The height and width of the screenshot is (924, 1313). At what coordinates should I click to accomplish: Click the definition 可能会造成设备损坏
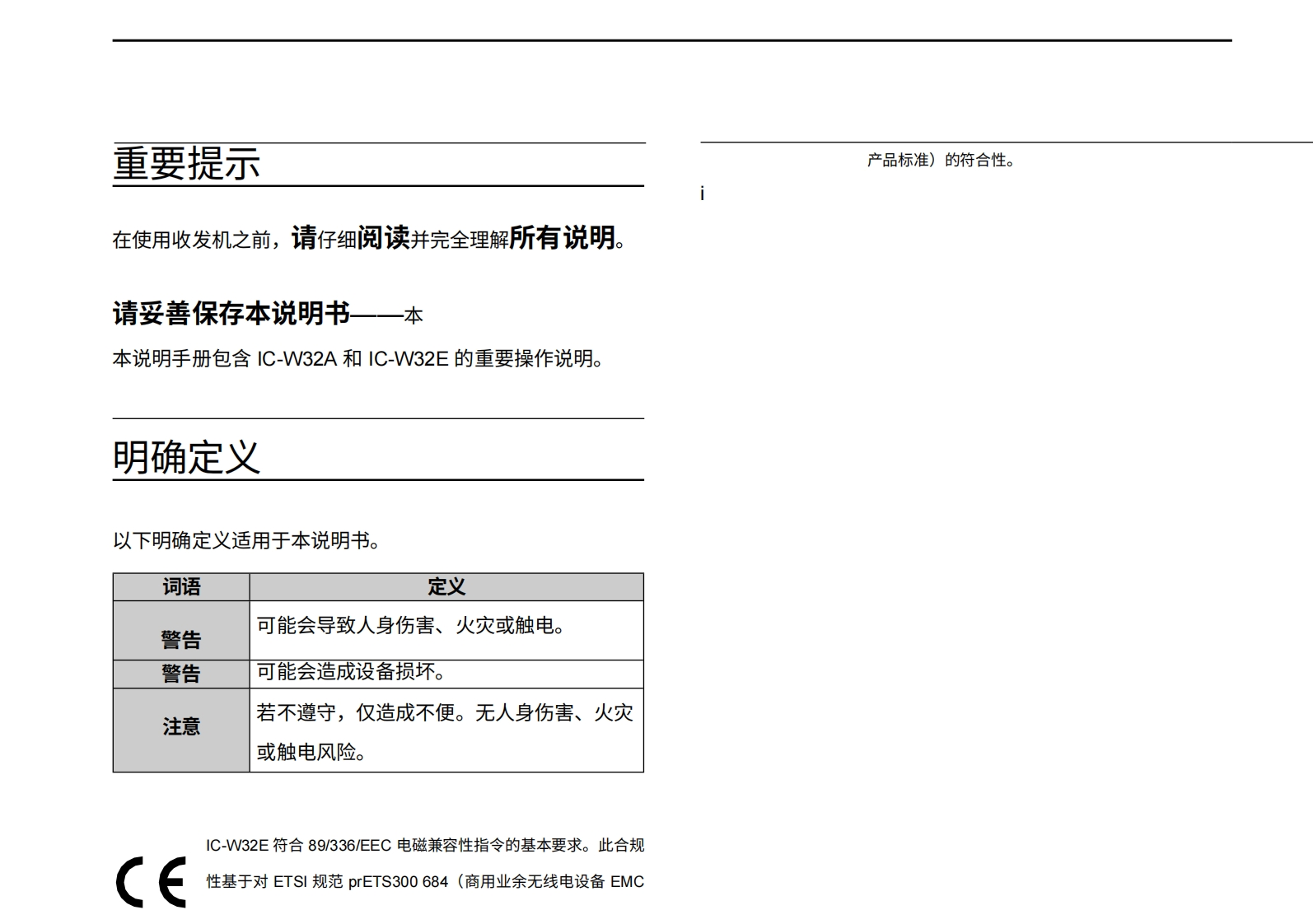pos(351,672)
